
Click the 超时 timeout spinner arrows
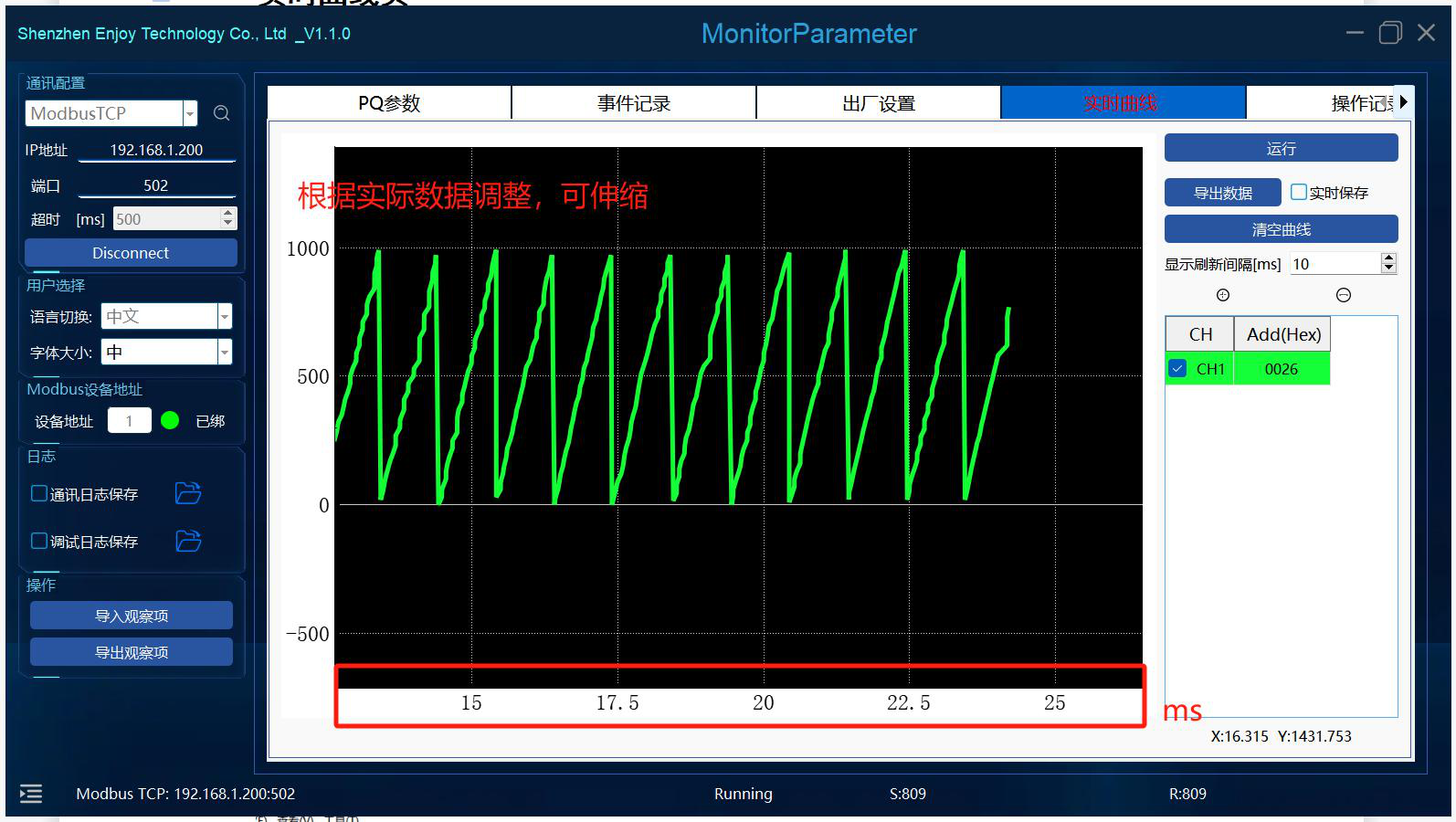228,218
